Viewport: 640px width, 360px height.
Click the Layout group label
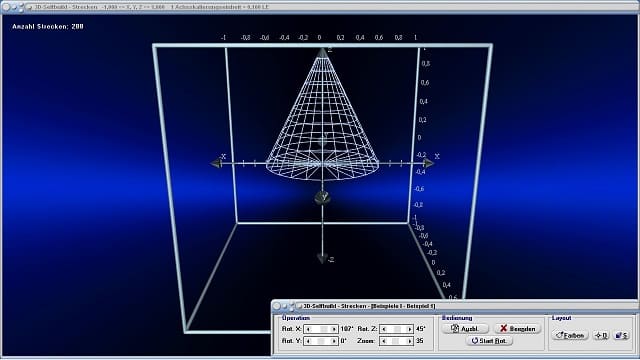pyautogui.click(x=562, y=318)
